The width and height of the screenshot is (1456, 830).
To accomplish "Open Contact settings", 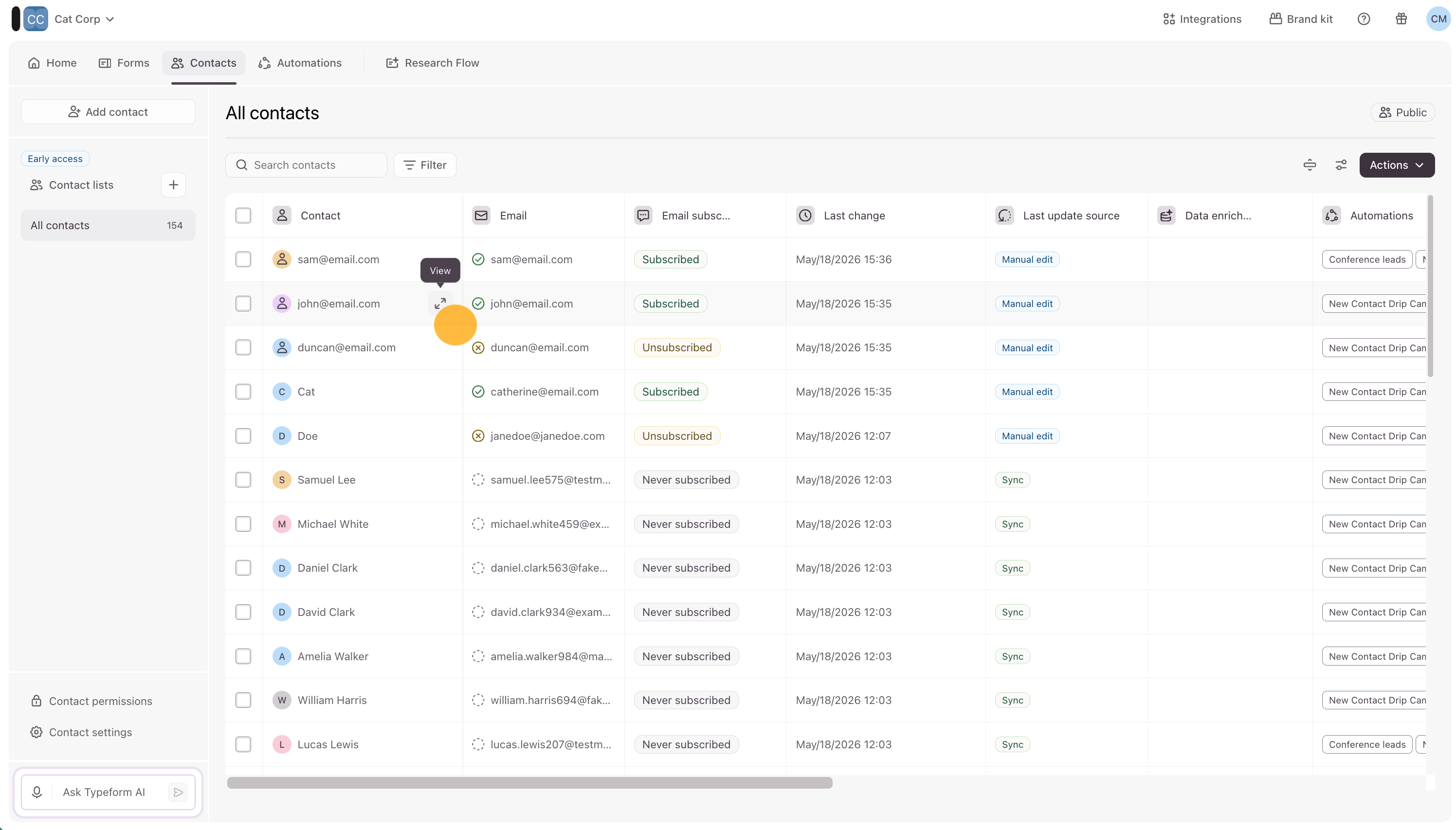I will [82, 732].
